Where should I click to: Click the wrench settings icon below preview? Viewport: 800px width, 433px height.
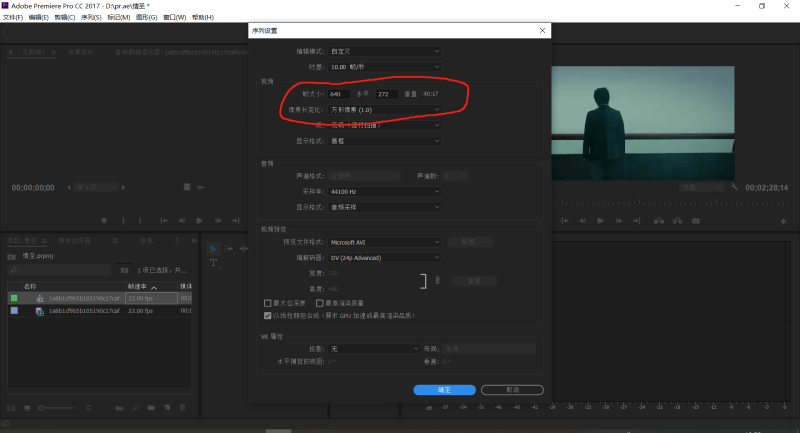pos(735,187)
